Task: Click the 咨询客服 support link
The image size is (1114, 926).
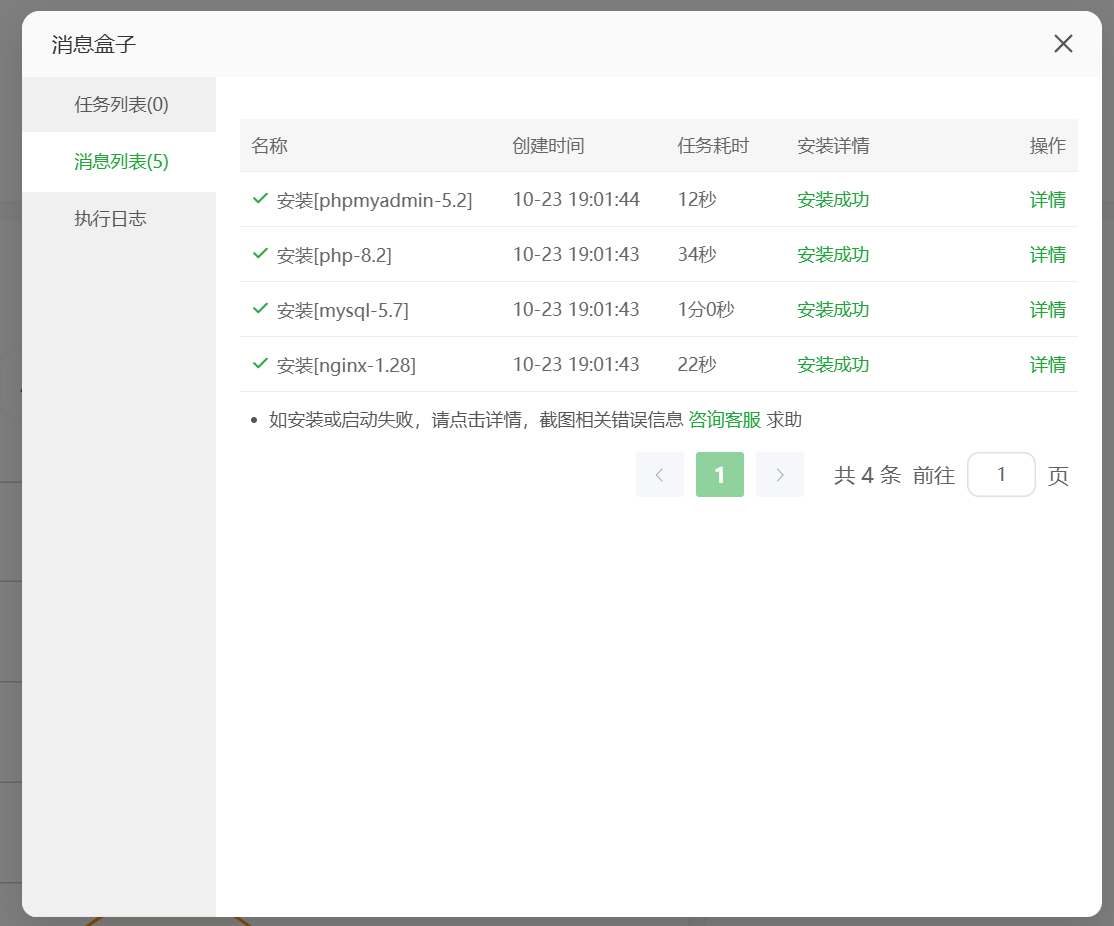Action: coord(724,420)
